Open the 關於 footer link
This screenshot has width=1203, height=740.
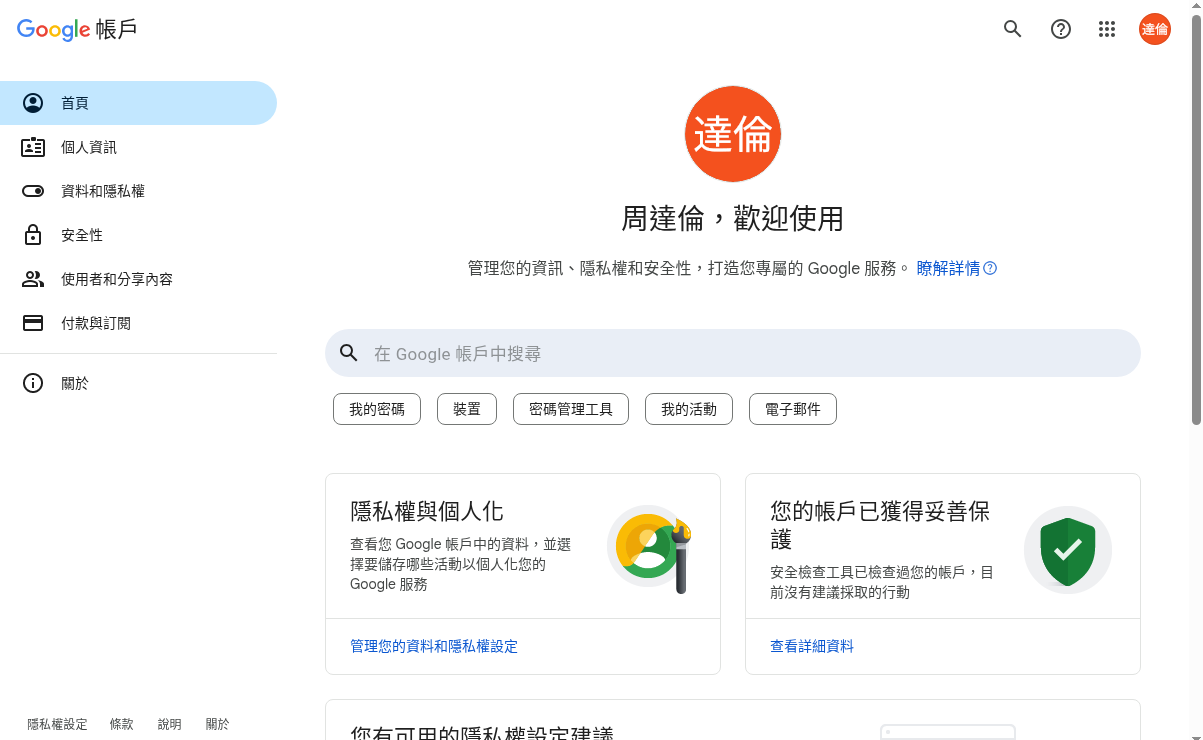[x=217, y=724]
